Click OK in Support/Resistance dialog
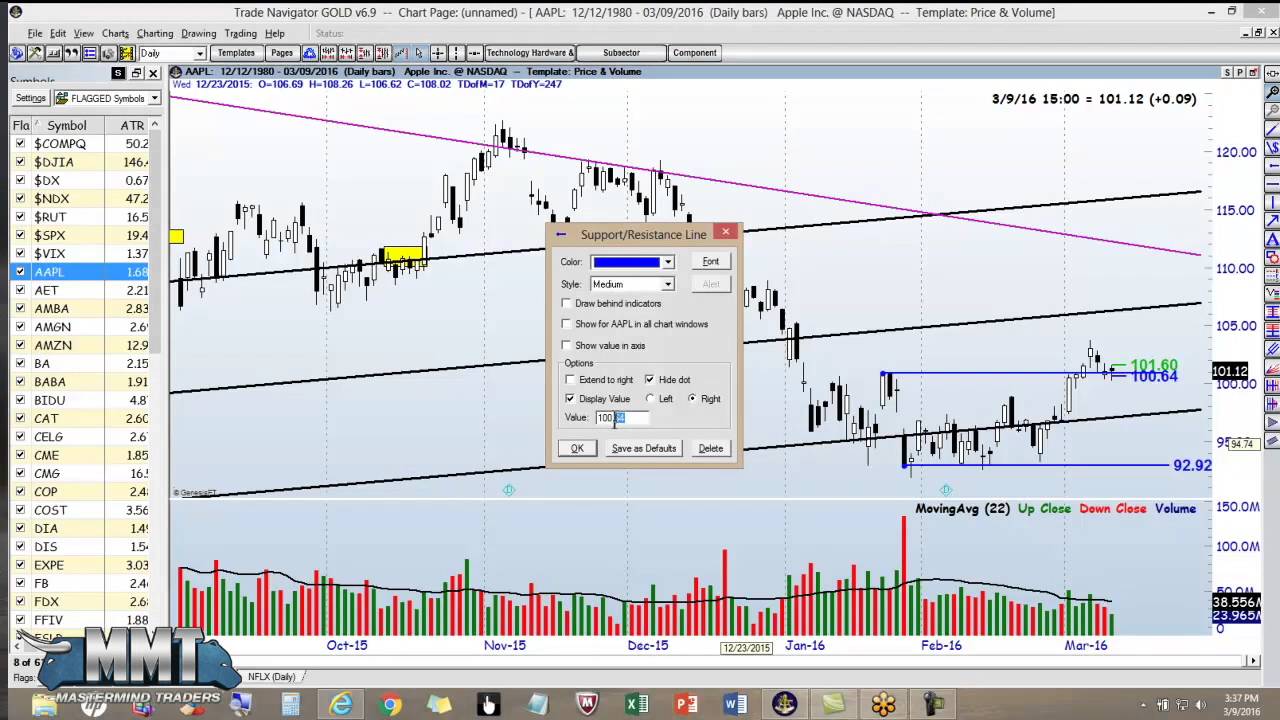The height and width of the screenshot is (720, 1280). click(577, 448)
